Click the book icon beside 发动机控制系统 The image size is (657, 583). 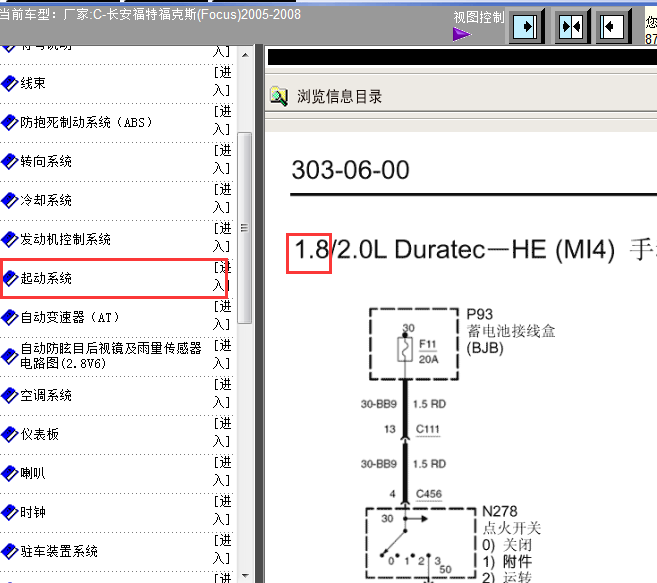[9, 239]
